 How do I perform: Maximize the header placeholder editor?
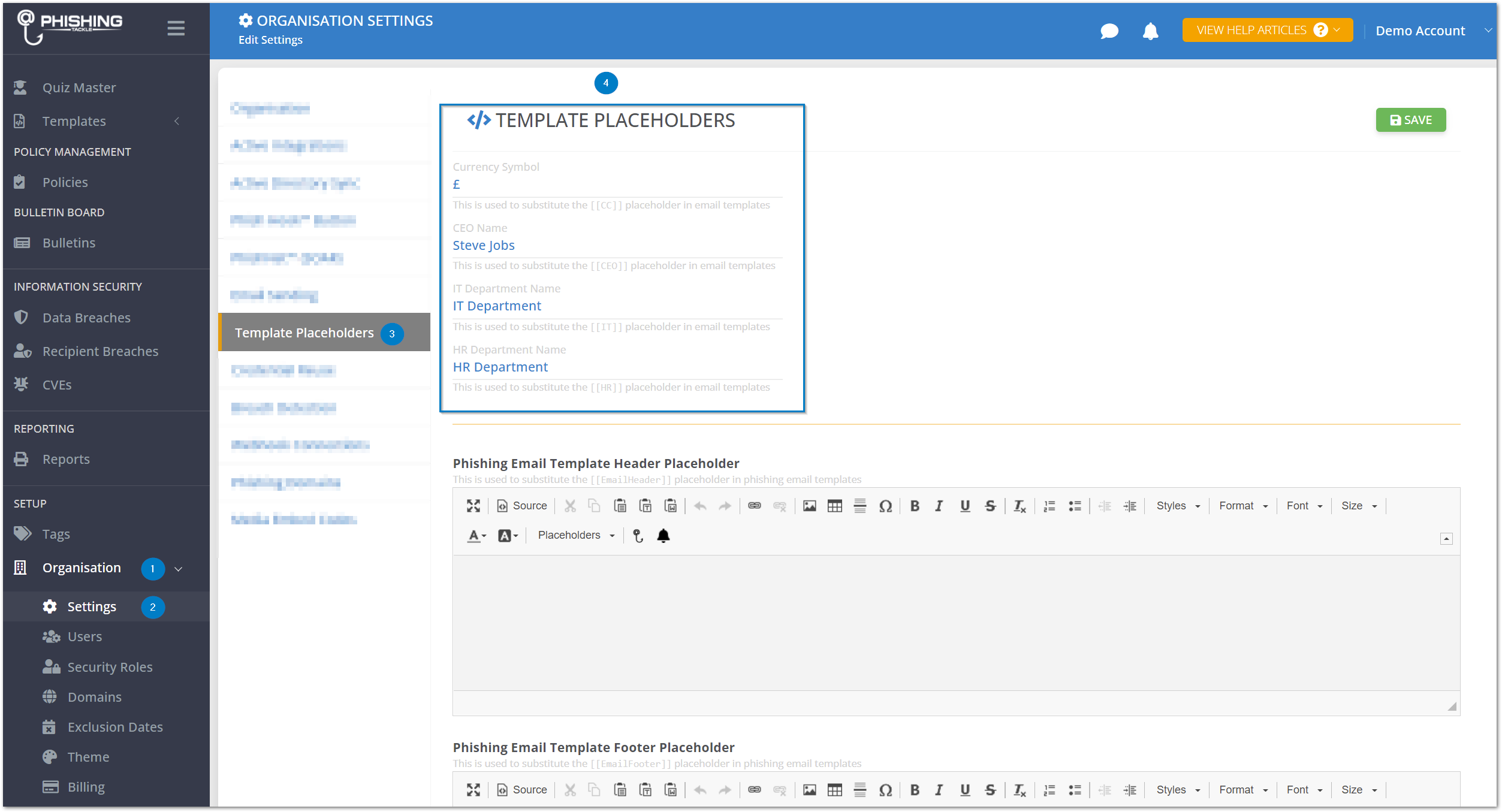(x=473, y=506)
